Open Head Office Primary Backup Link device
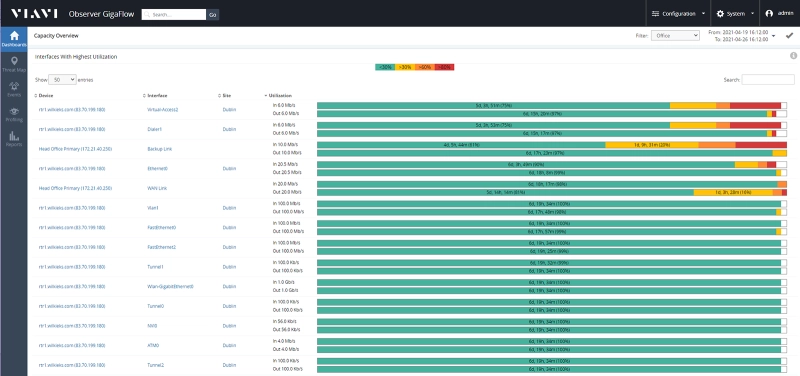Viewport: 800px width, 376px height. [75, 149]
